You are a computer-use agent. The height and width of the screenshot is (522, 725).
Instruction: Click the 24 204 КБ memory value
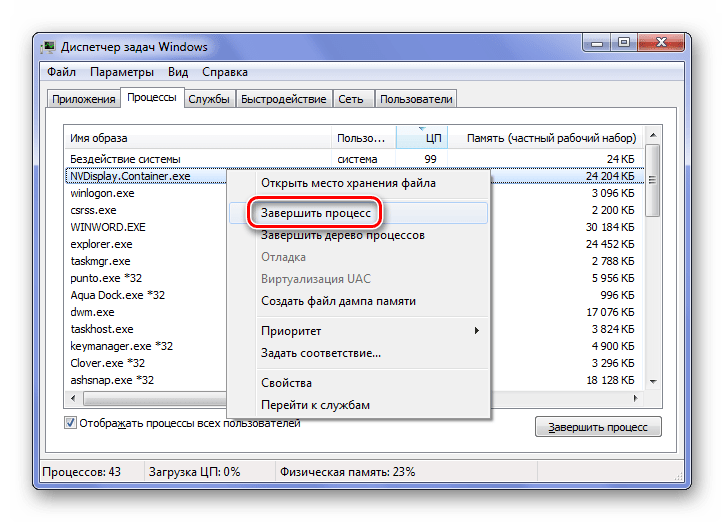click(610, 176)
